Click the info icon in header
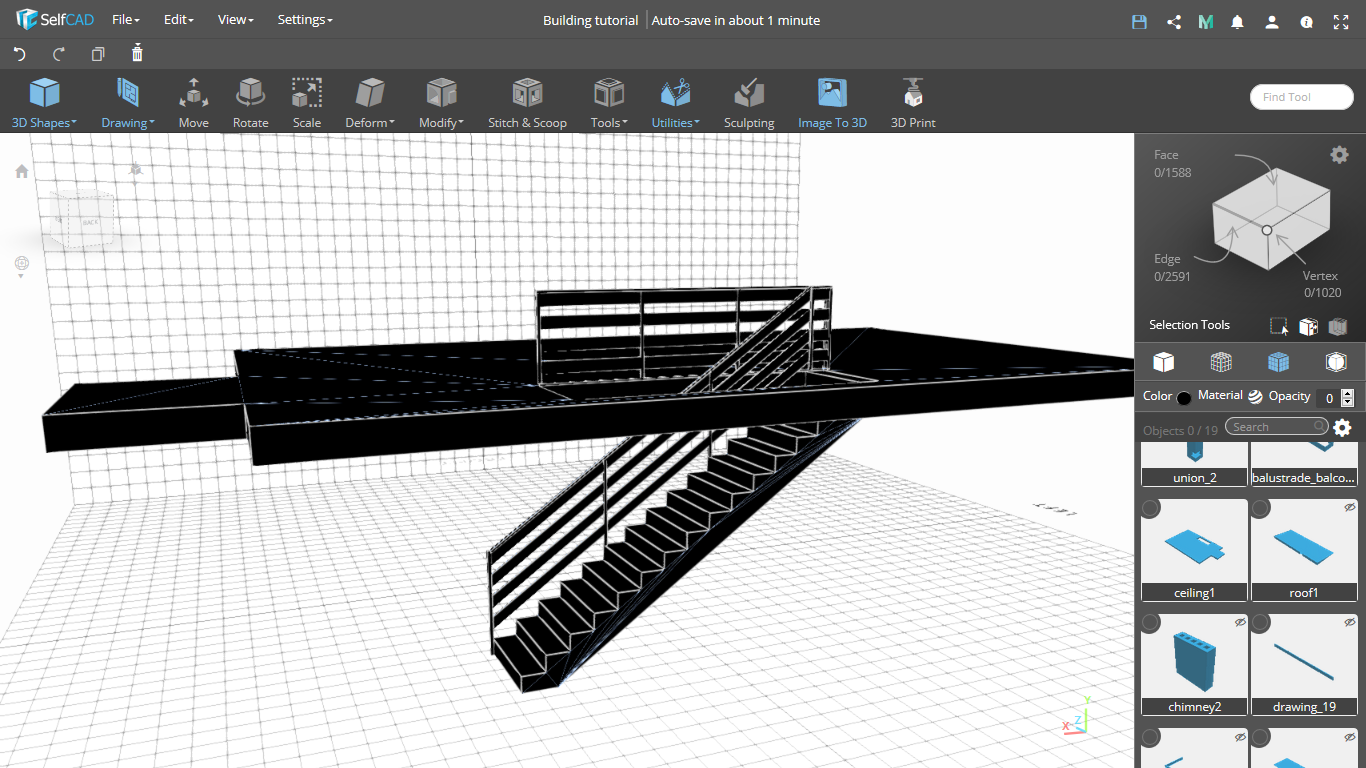The image size is (1366, 768). click(x=1306, y=21)
